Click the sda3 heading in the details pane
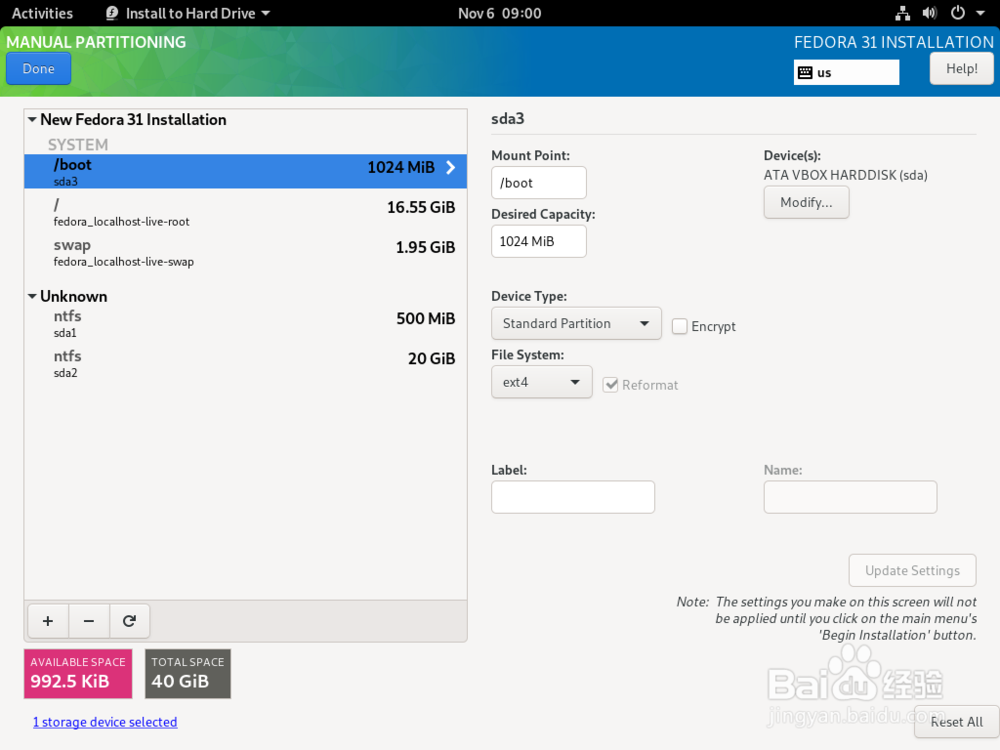The image size is (1000, 750). 508,119
